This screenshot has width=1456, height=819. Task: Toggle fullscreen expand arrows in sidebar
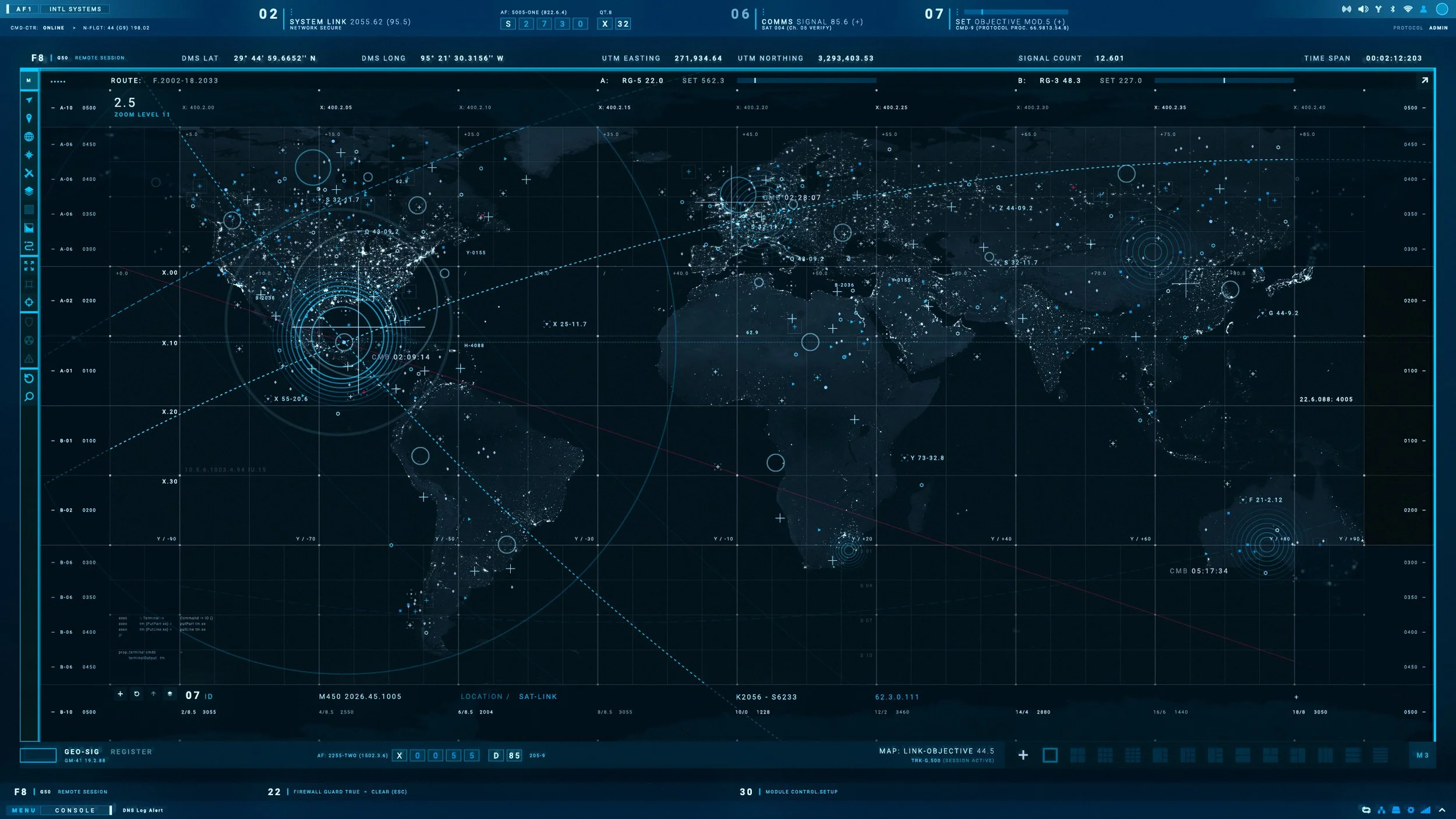coord(29,266)
